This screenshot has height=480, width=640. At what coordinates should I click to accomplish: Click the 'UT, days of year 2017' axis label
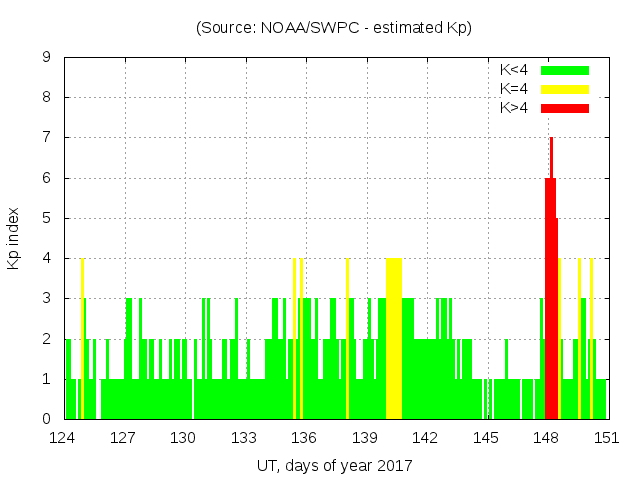[x=334, y=465]
